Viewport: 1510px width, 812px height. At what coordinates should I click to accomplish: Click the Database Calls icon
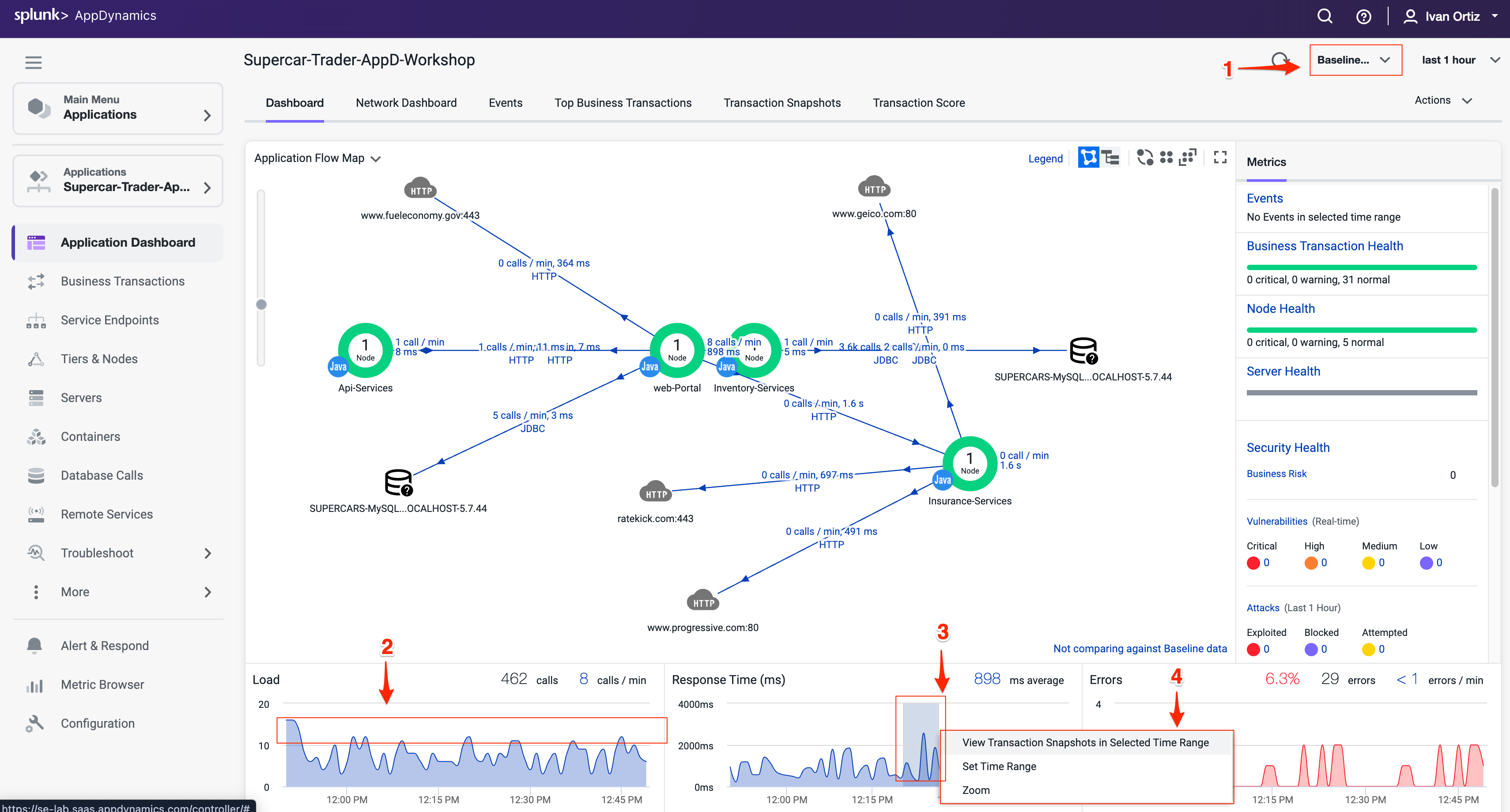click(36, 475)
